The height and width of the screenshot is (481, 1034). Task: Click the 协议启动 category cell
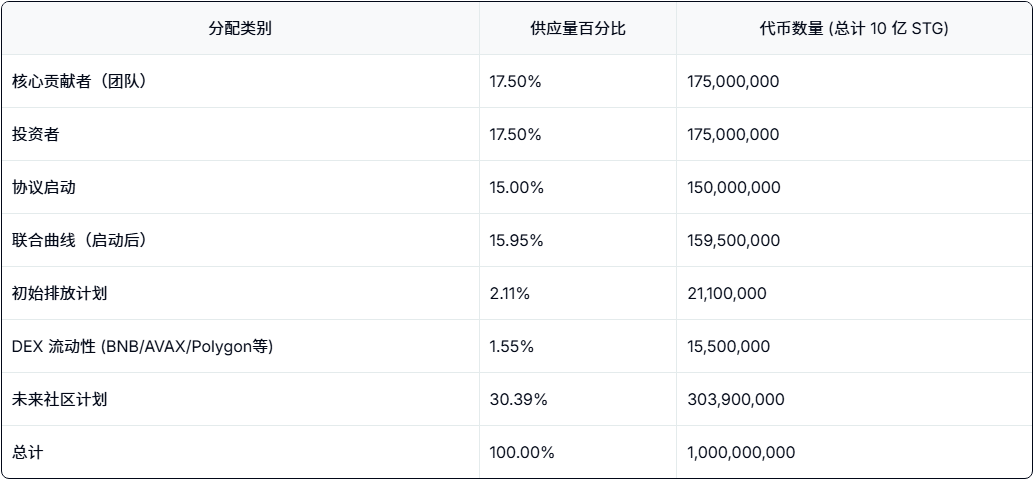tap(44, 187)
